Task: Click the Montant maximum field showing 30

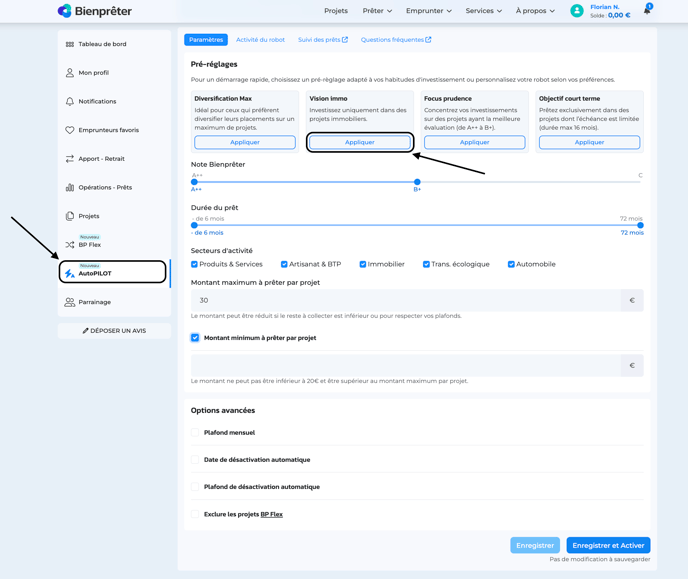Action: 406,300
